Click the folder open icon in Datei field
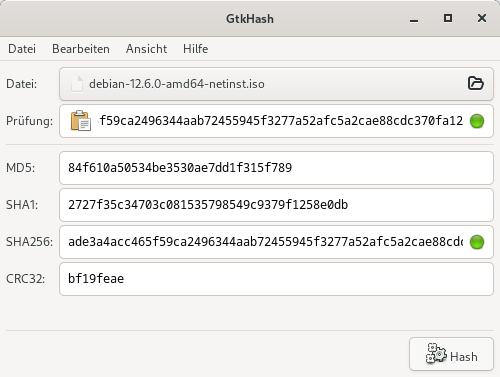Viewport: 500px width, 377px height. pos(476,83)
